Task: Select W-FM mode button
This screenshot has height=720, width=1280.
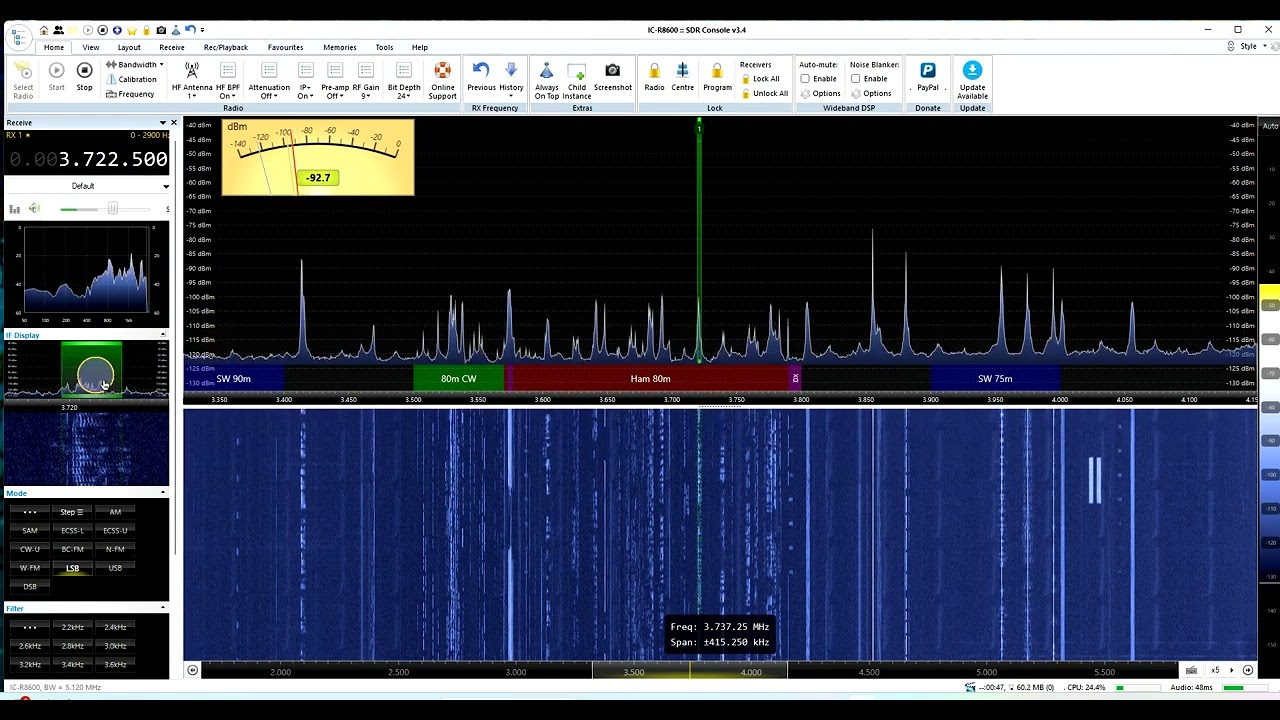Action: point(30,568)
